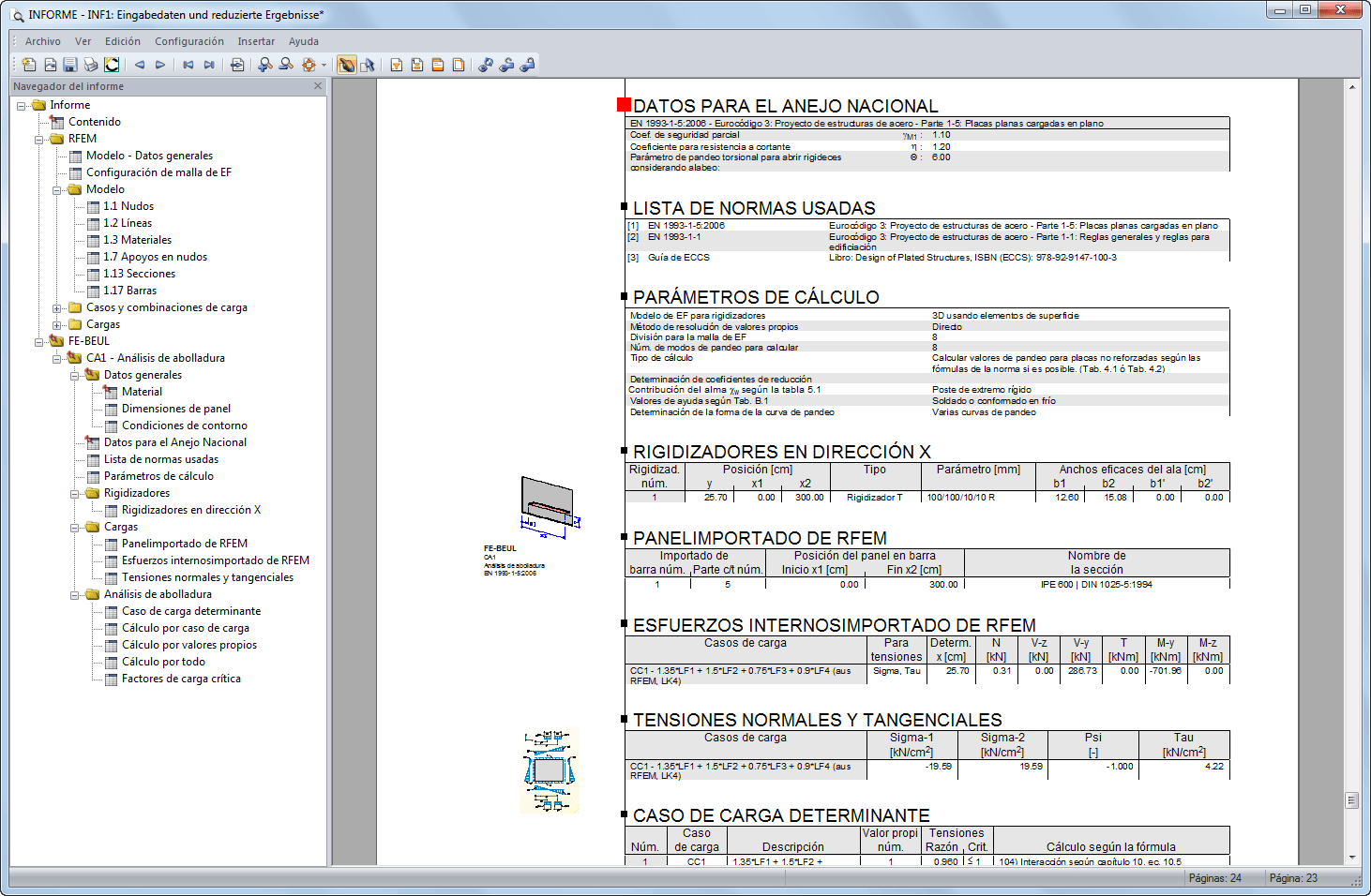1371x896 pixels.
Task: Click the report selection filter page icon
Action: tap(397, 65)
